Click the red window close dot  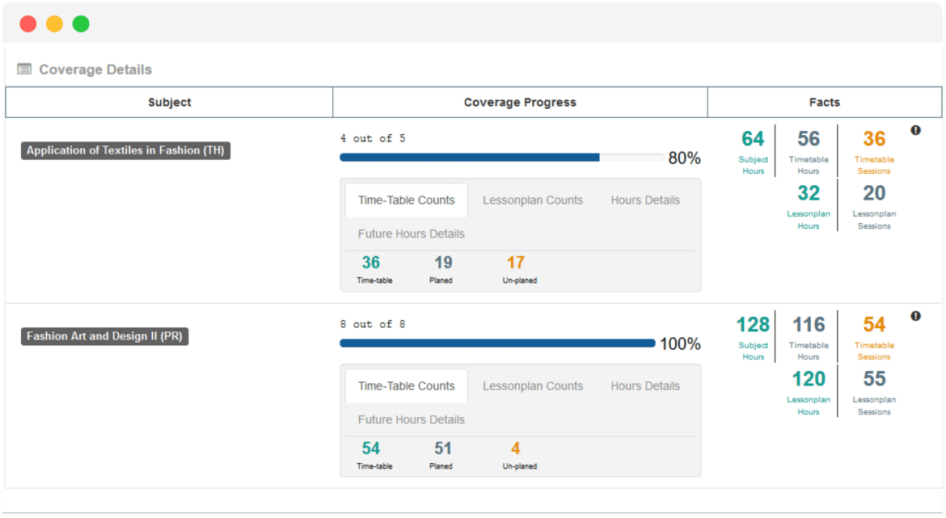point(28,24)
